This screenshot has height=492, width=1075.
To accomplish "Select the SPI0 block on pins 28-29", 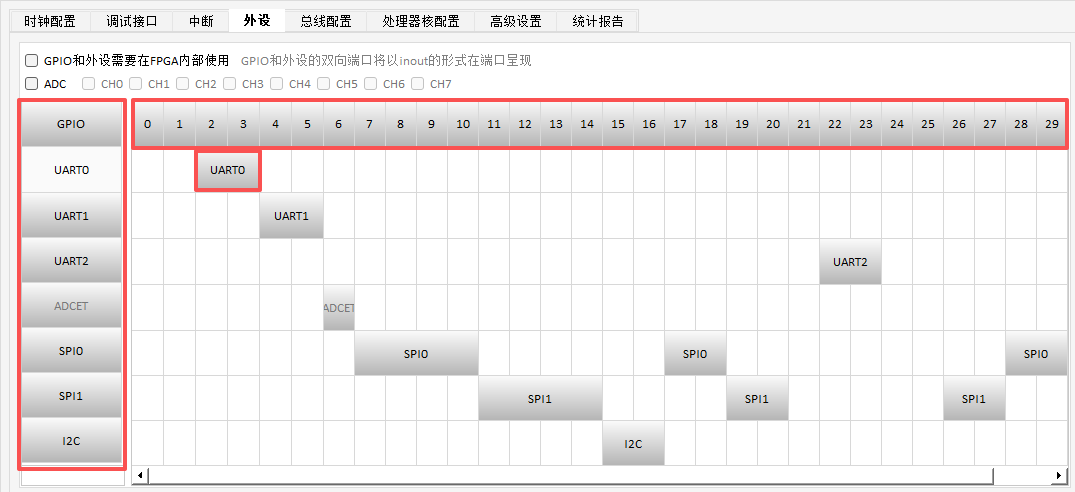I will tap(1035, 354).
